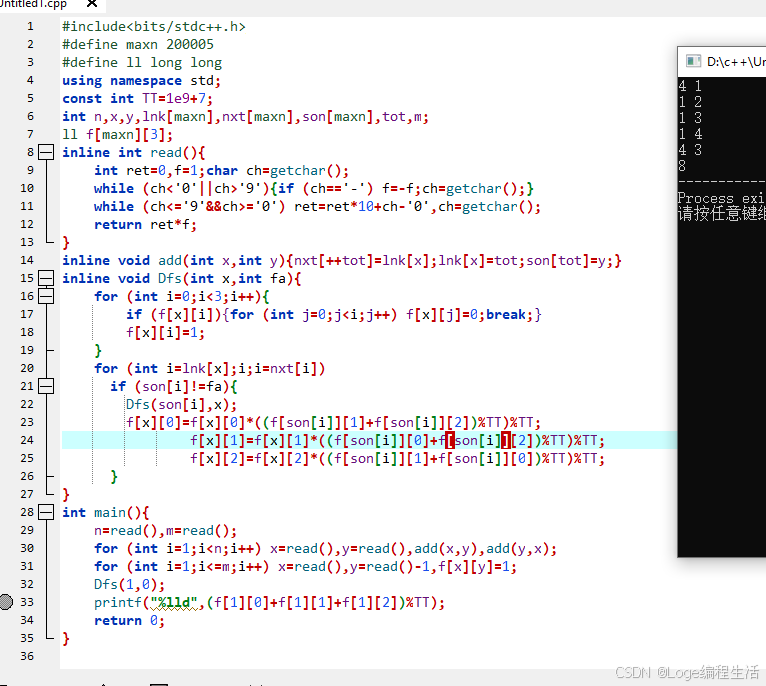Viewport: 766px width, 686px height.
Task: Click line number 36 at the bottom
Action: click(27, 656)
